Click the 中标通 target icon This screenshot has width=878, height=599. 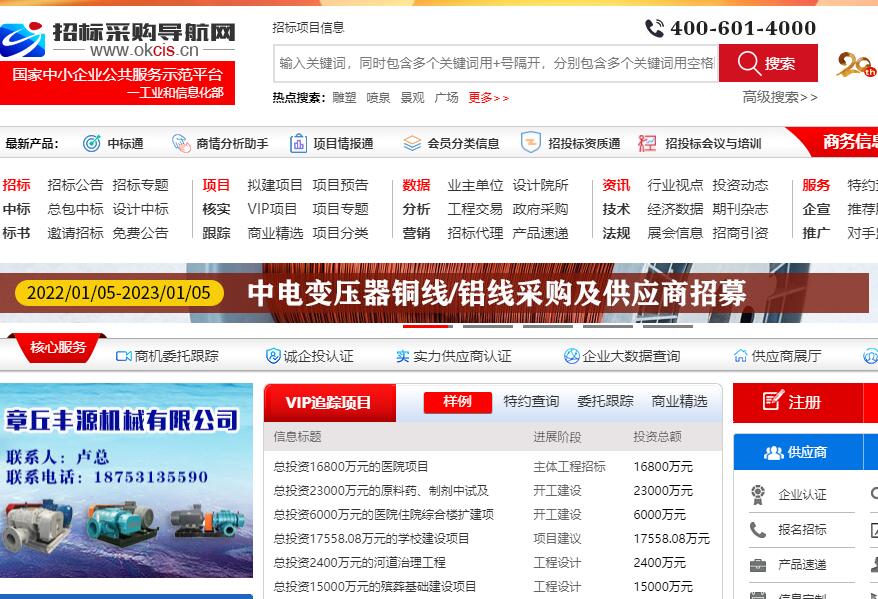click(92, 143)
